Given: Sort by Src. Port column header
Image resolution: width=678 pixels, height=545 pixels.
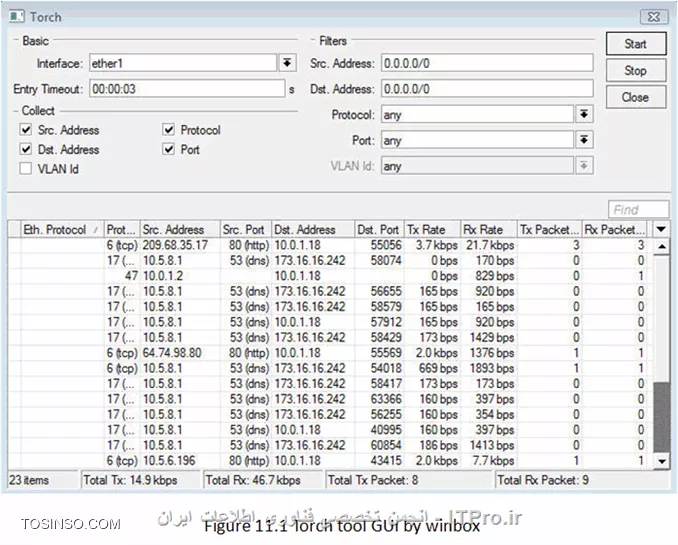Looking at the screenshot, I should (246, 229).
